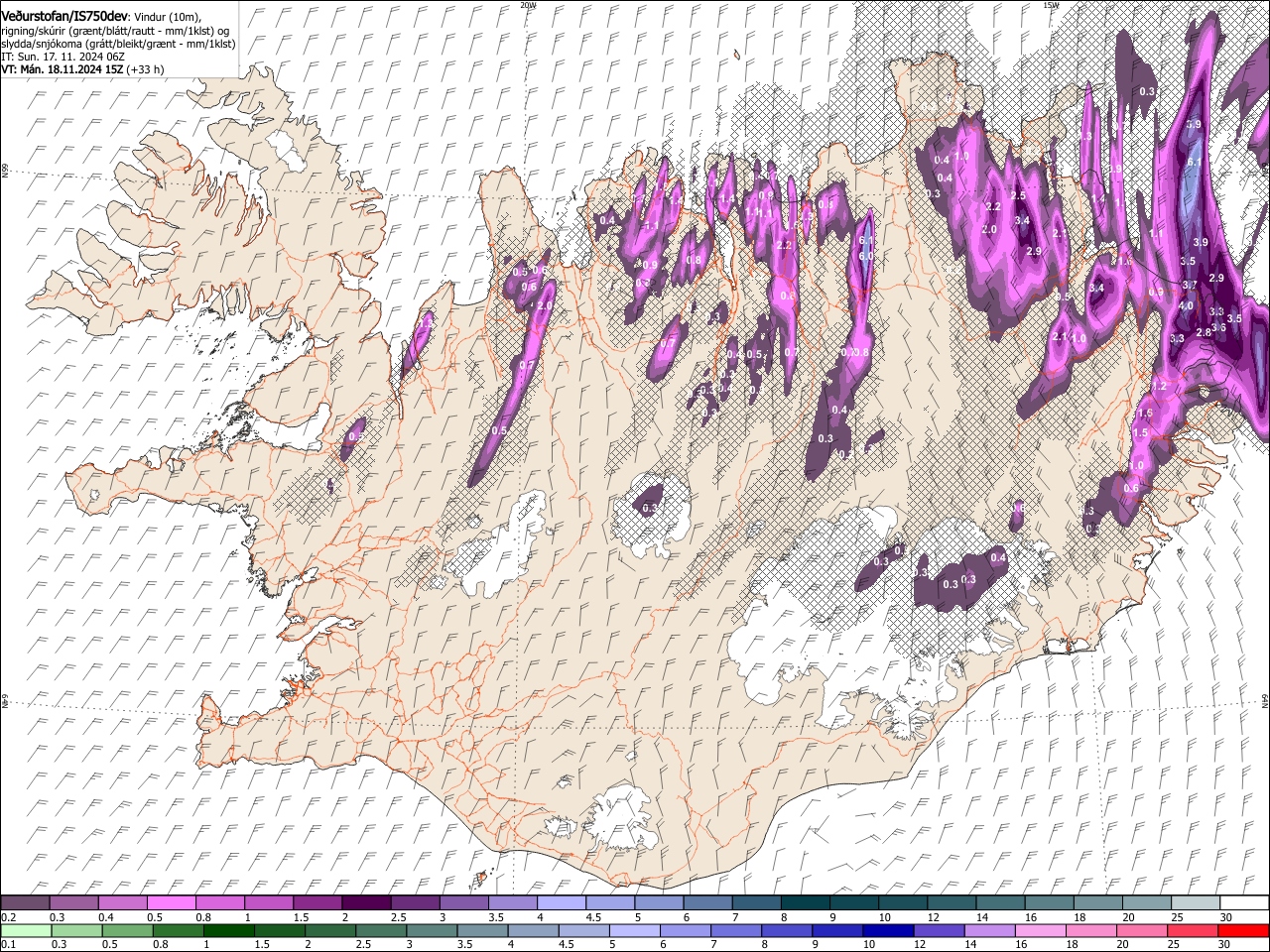Click the '2.5' precipitation value on the map
Image resolution: width=1270 pixels, height=952 pixels.
point(1018,195)
